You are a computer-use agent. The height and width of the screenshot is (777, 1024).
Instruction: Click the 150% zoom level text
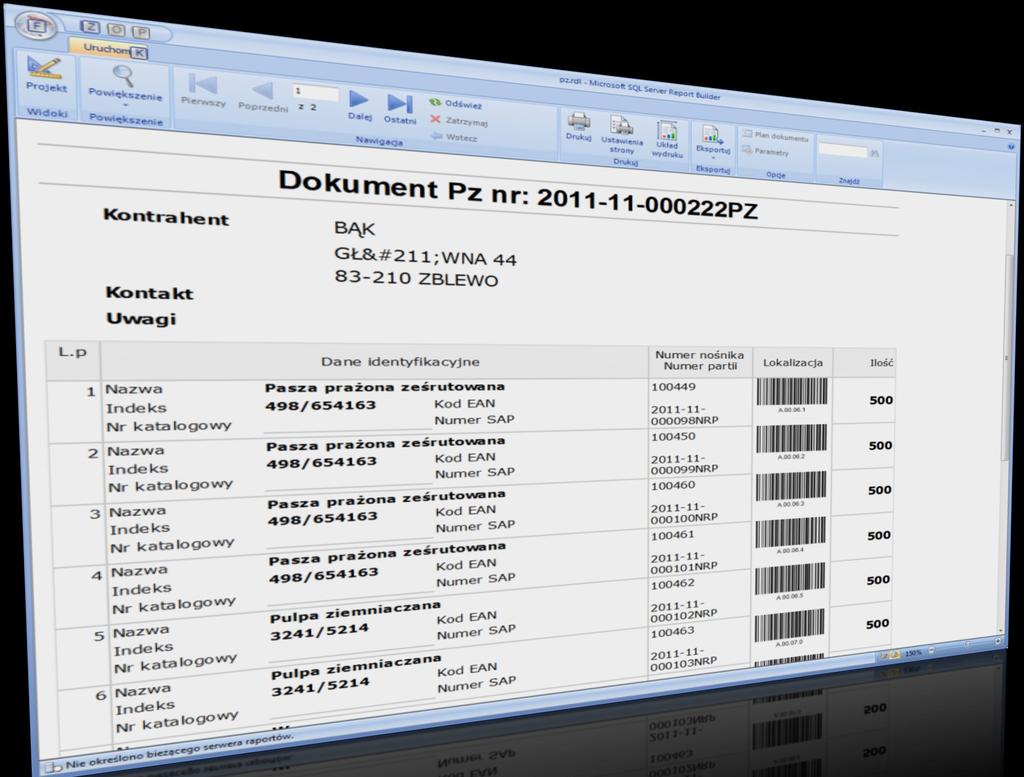click(x=913, y=652)
